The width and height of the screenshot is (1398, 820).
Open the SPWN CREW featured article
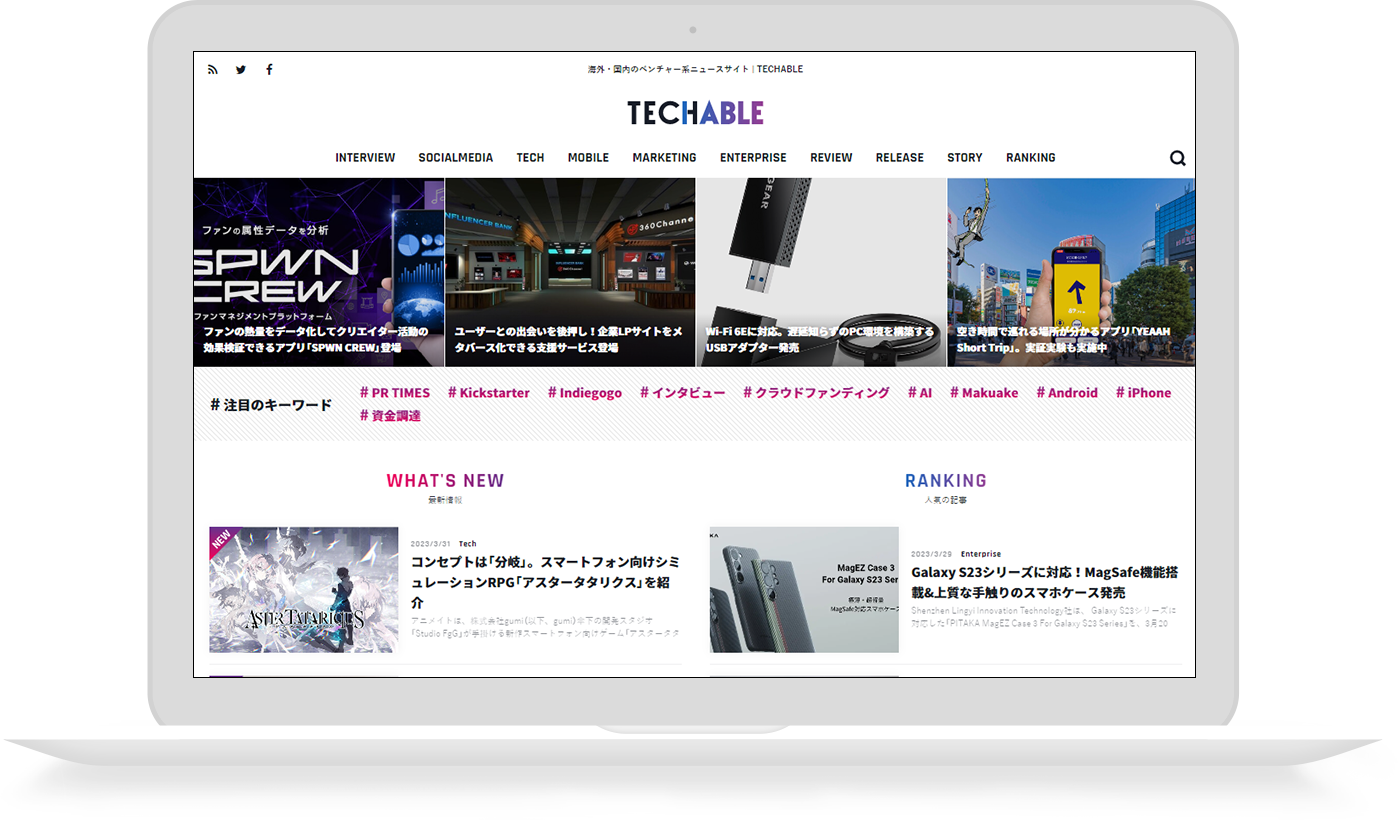(x=319, y=272)
